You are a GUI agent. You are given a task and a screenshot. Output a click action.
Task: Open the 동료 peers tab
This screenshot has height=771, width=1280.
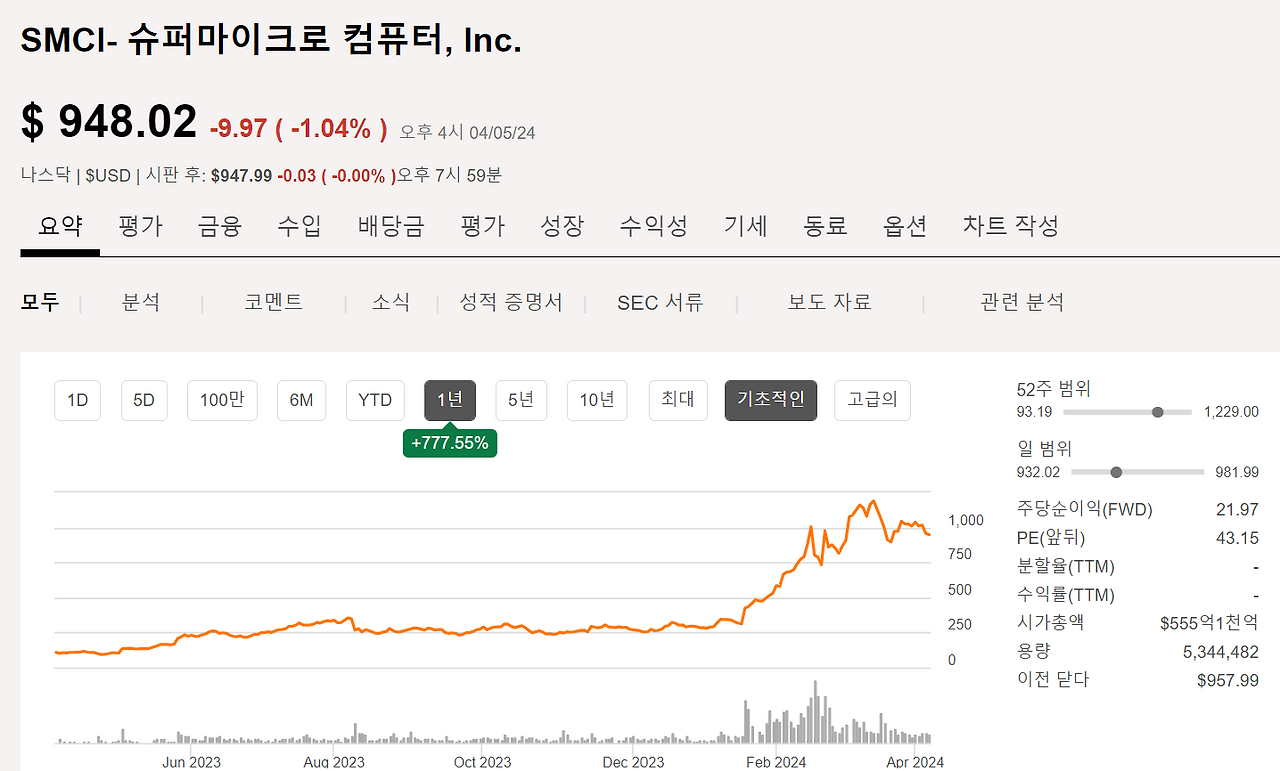tap(825, 226)
